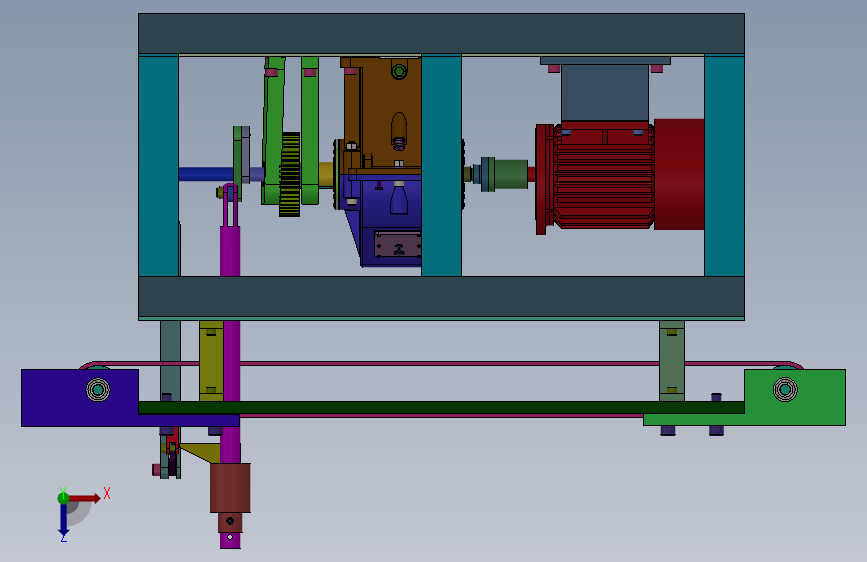
Task: Pick the left teal frame column
Action: [159, 165]
